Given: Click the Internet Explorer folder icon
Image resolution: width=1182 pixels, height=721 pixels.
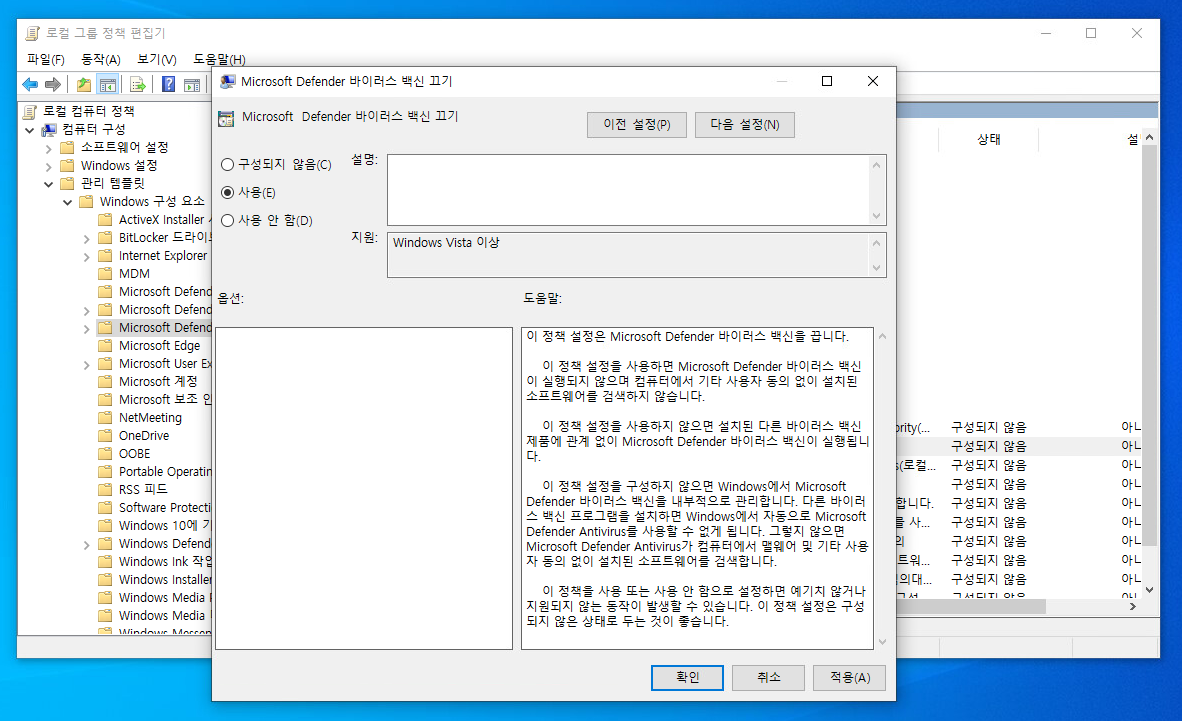Looking at the screenshot, I should [x=106, y=256].
